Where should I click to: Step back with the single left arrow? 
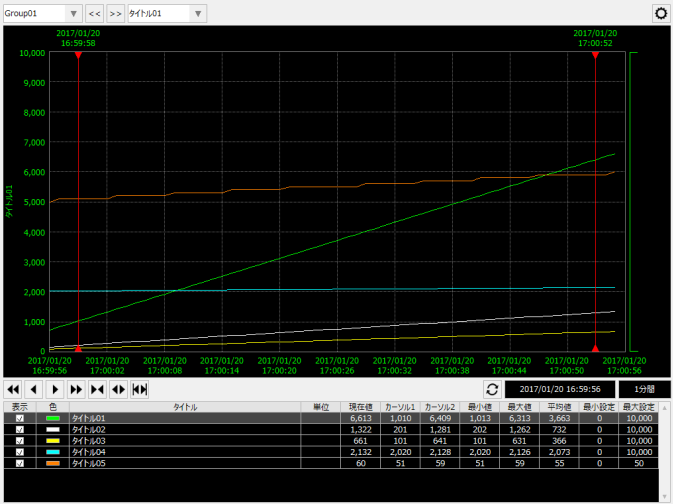pyautogui.click(x=35, y=389)
